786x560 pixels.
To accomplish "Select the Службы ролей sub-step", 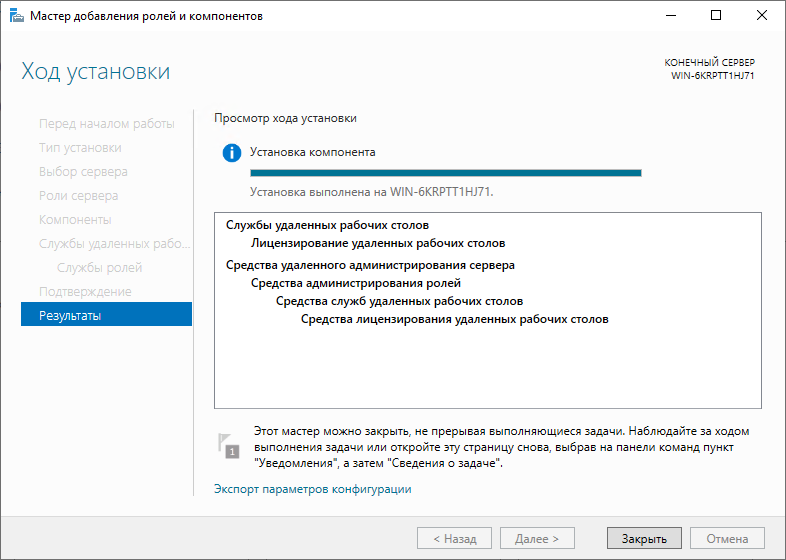I will 100,268.
